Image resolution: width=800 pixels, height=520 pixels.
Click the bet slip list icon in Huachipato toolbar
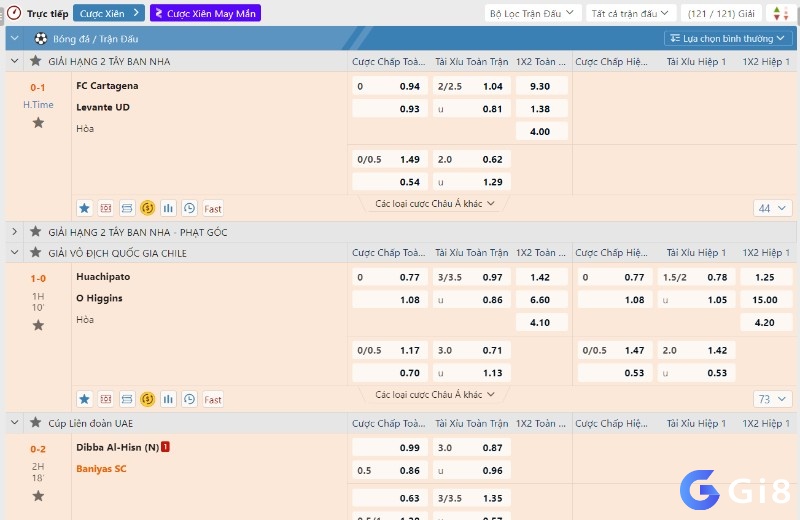click(x=127, y=399)
